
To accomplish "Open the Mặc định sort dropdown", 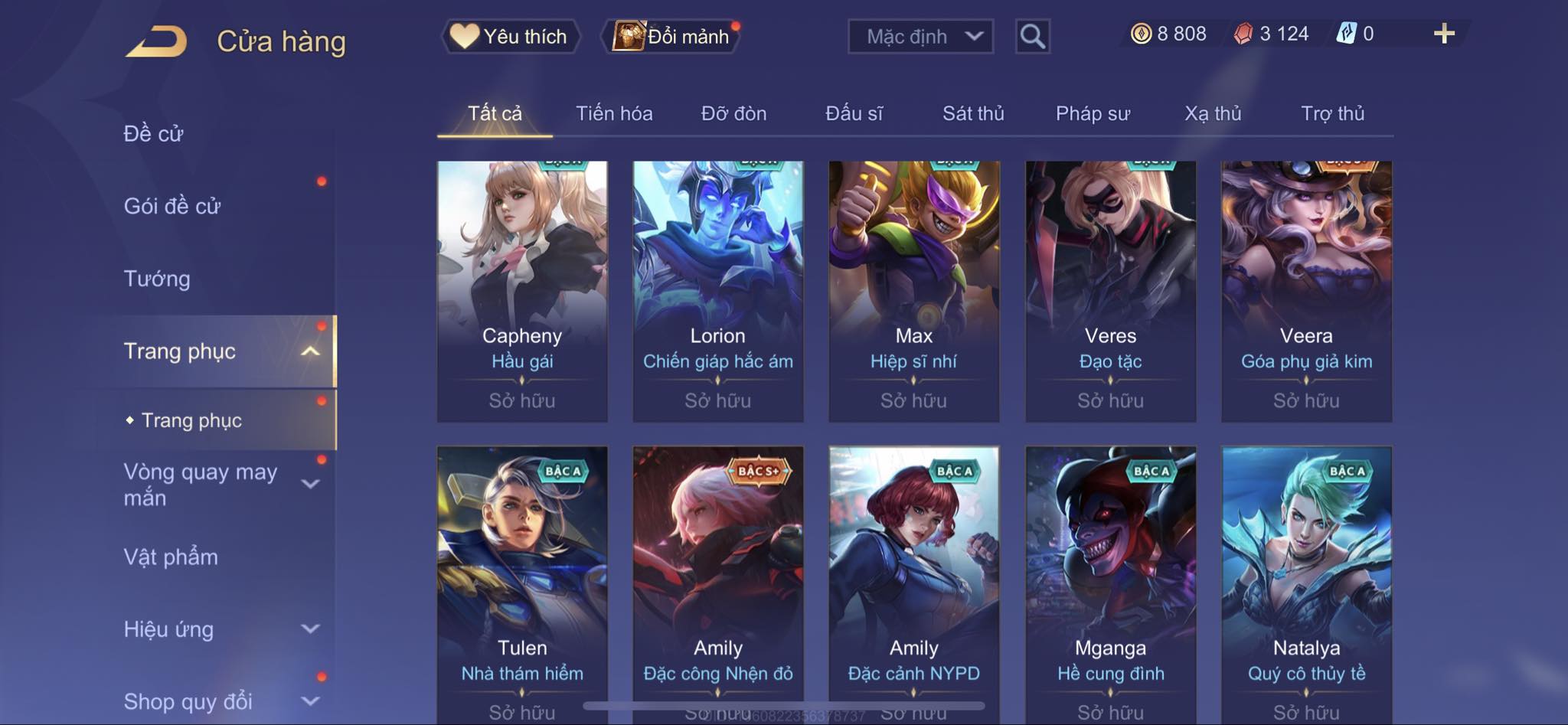I will (920, 36).
